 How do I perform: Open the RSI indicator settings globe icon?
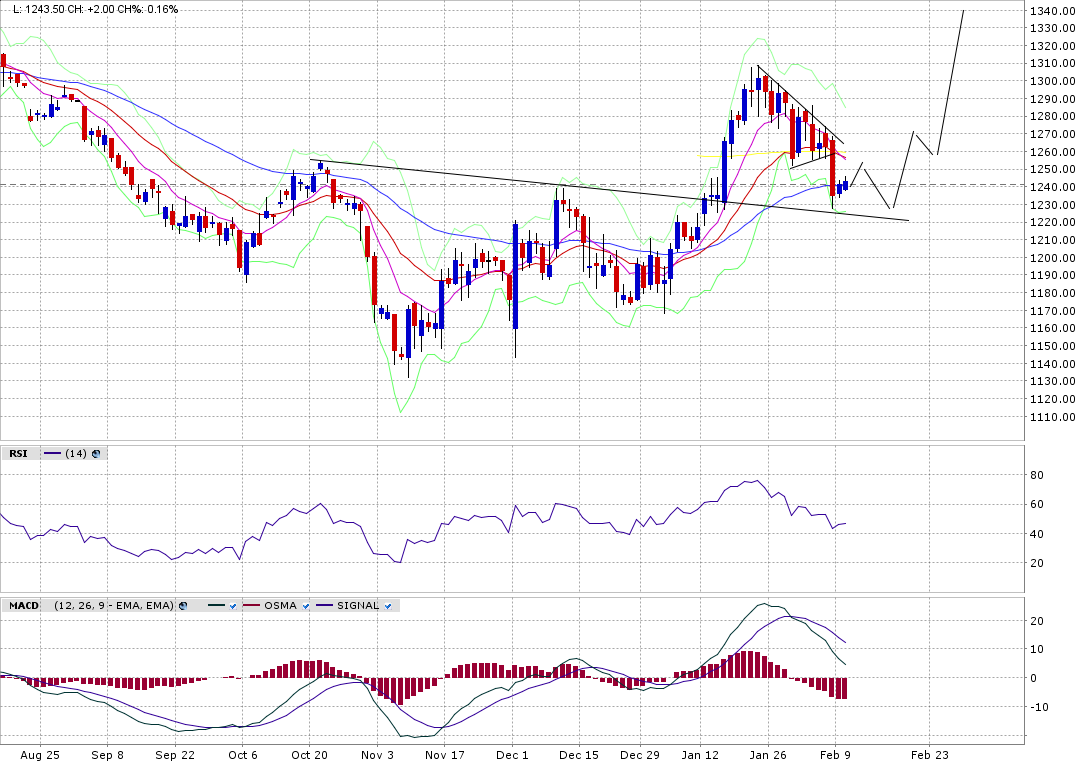[96, 454]
